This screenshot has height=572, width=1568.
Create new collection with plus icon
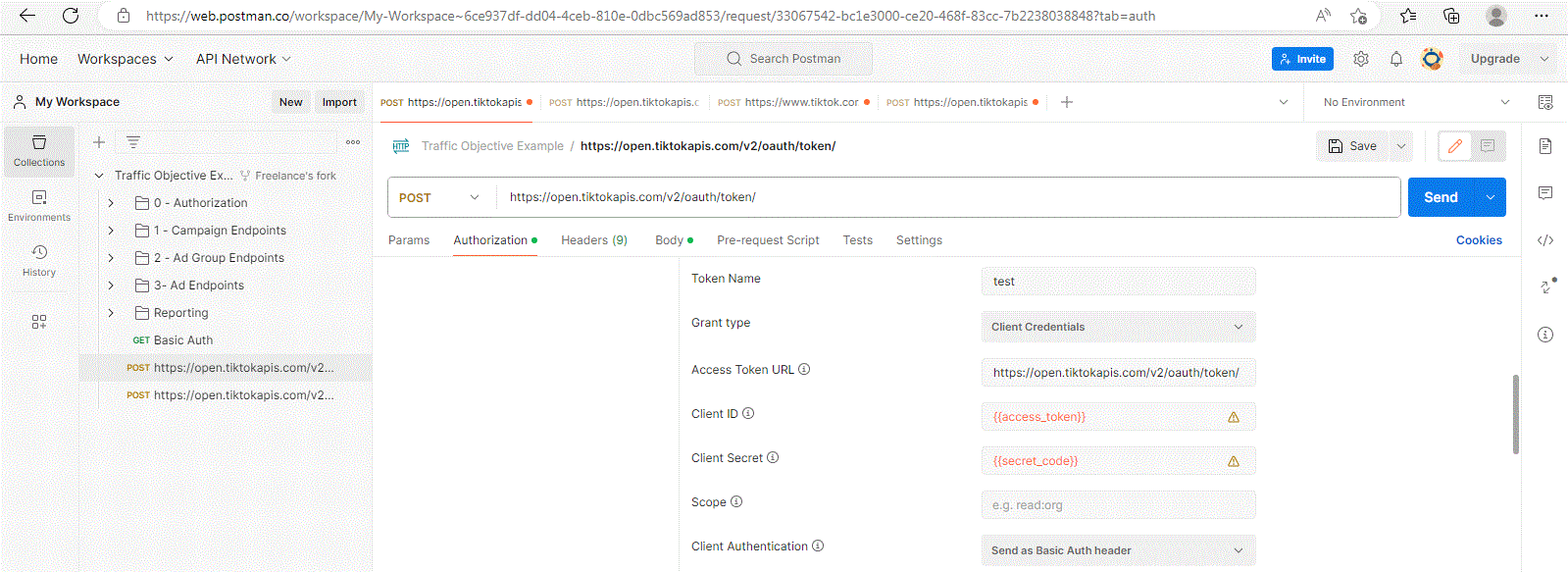tap(99, 142)
